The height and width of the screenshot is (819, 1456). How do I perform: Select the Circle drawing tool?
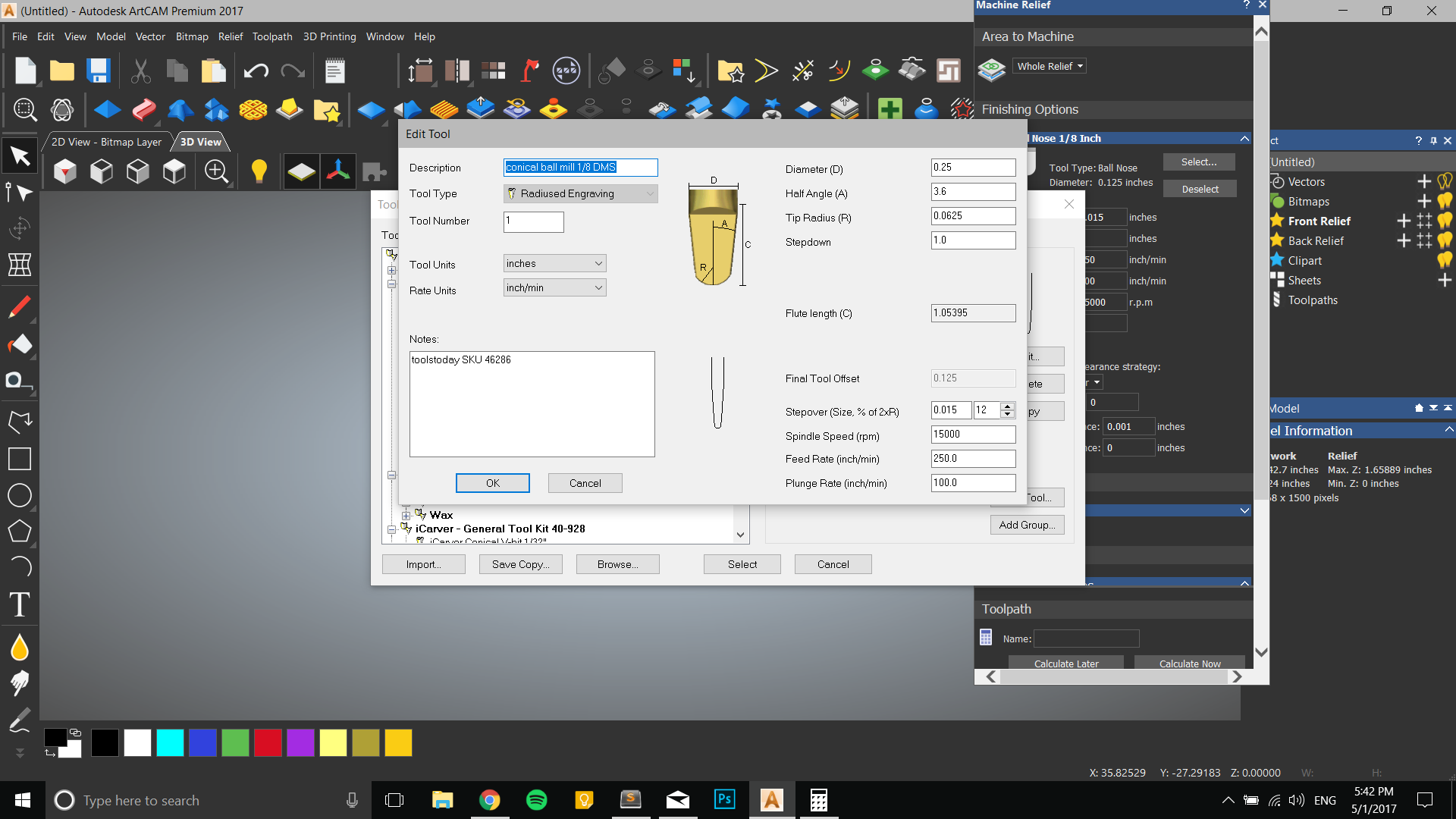(x=20, y=496)
